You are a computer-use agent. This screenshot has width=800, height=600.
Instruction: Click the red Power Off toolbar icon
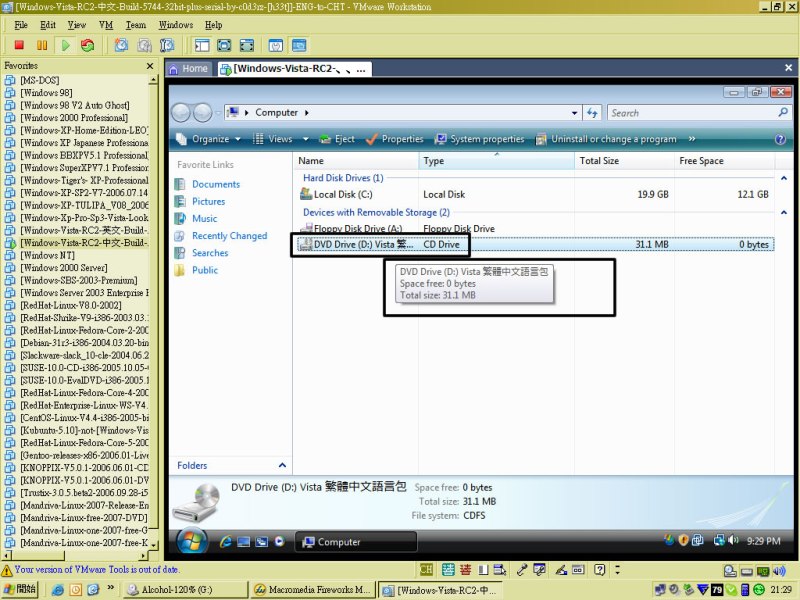[x=19, y=45]
